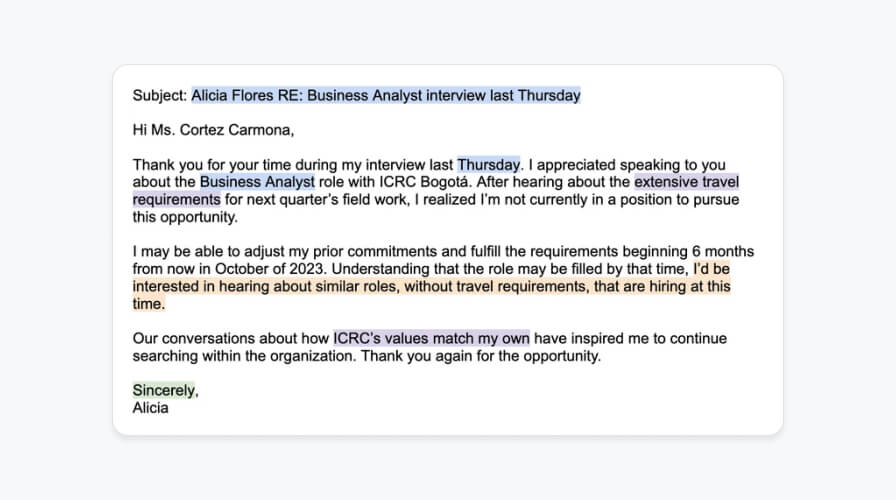Screen dimensions: 896x500
Task: Click "this opportunity." ending the first paragraph
Action: click(x=185, y=218)
